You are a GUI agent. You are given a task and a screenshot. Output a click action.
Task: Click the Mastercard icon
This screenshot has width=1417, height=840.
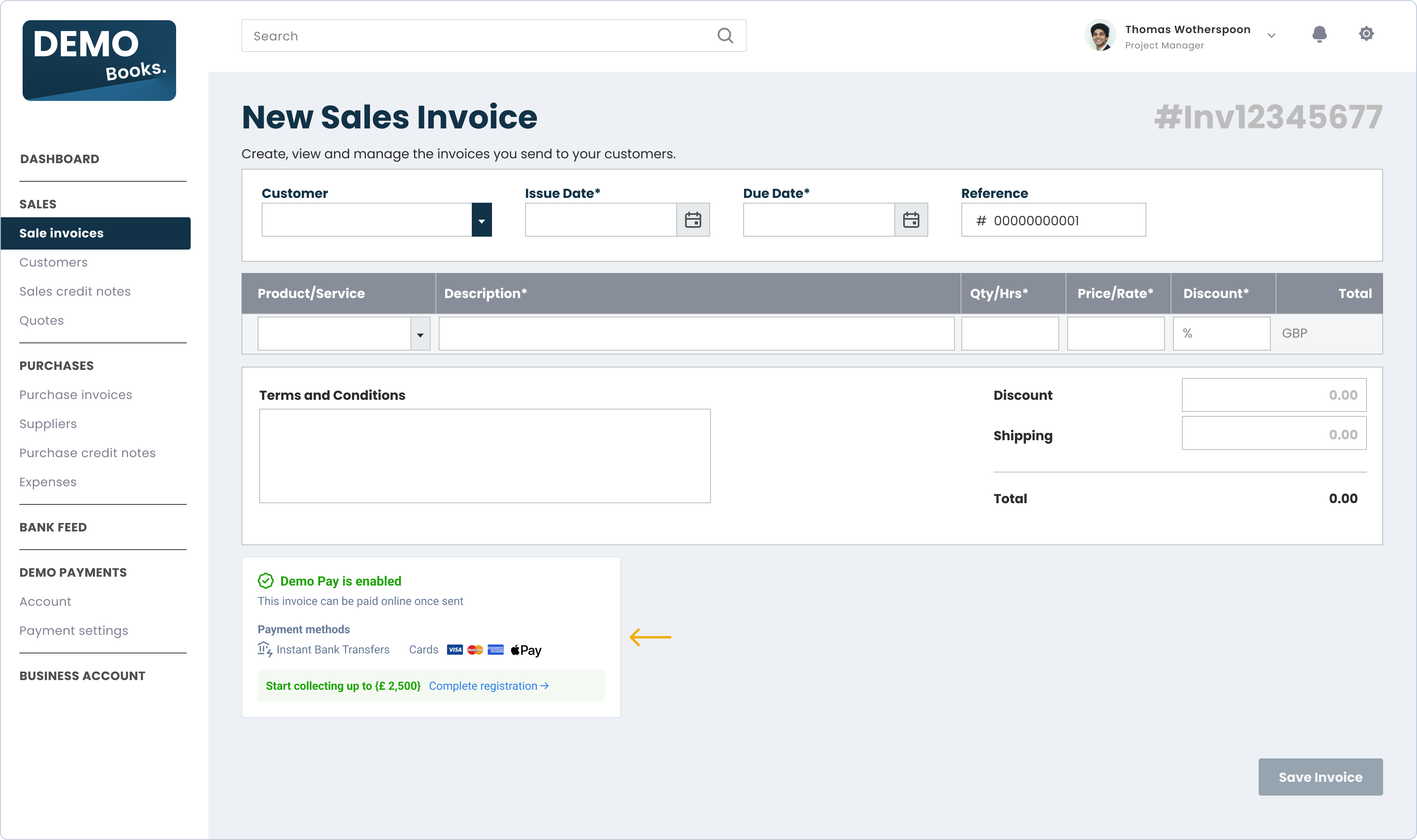coord(475,650)
